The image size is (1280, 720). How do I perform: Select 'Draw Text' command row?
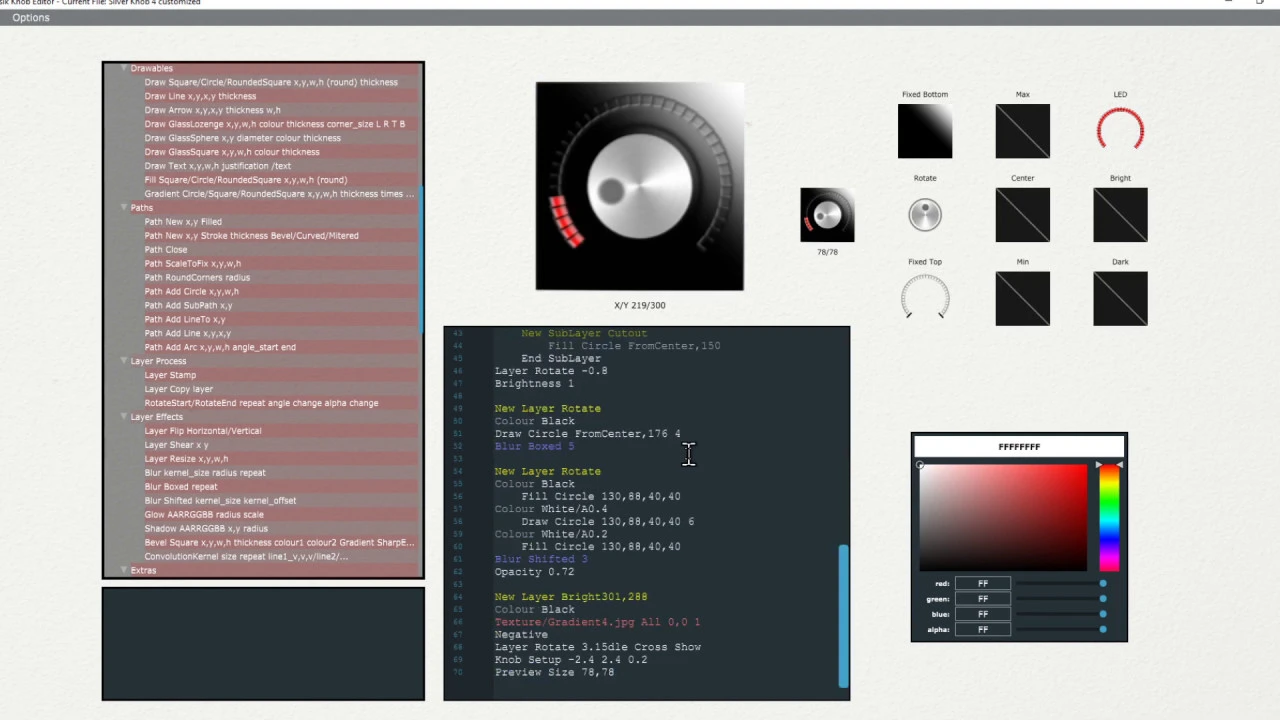point(218,166)
